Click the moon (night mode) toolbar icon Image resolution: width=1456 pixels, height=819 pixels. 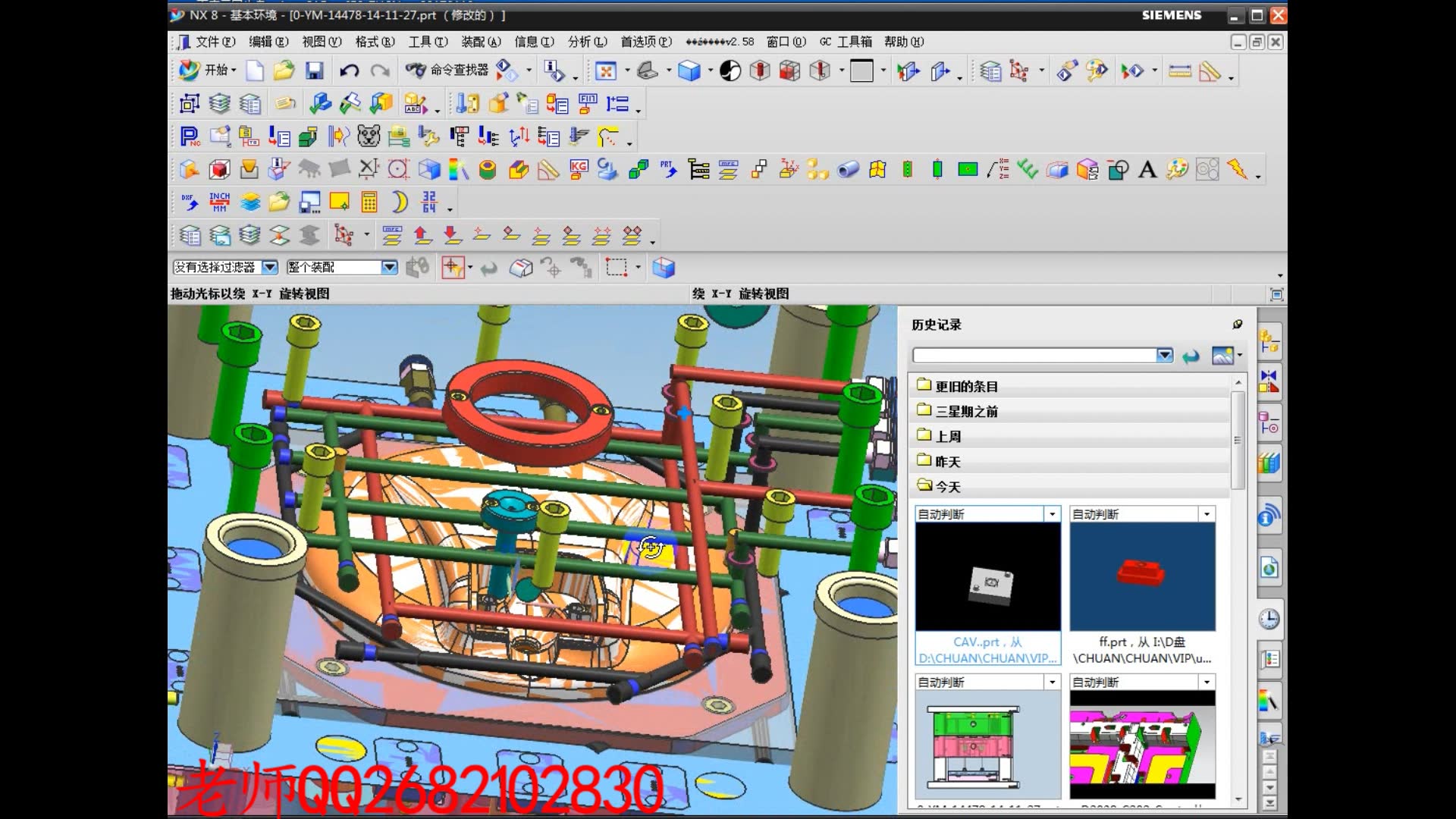[398, 201]
